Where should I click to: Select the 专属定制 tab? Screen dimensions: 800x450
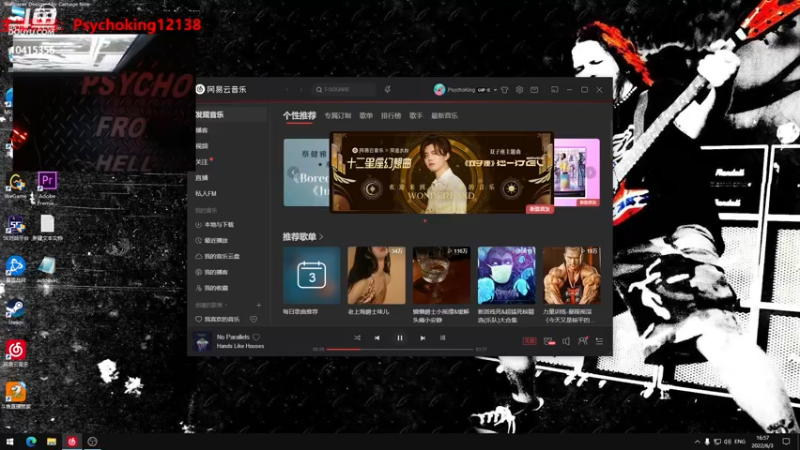(338, 116)
